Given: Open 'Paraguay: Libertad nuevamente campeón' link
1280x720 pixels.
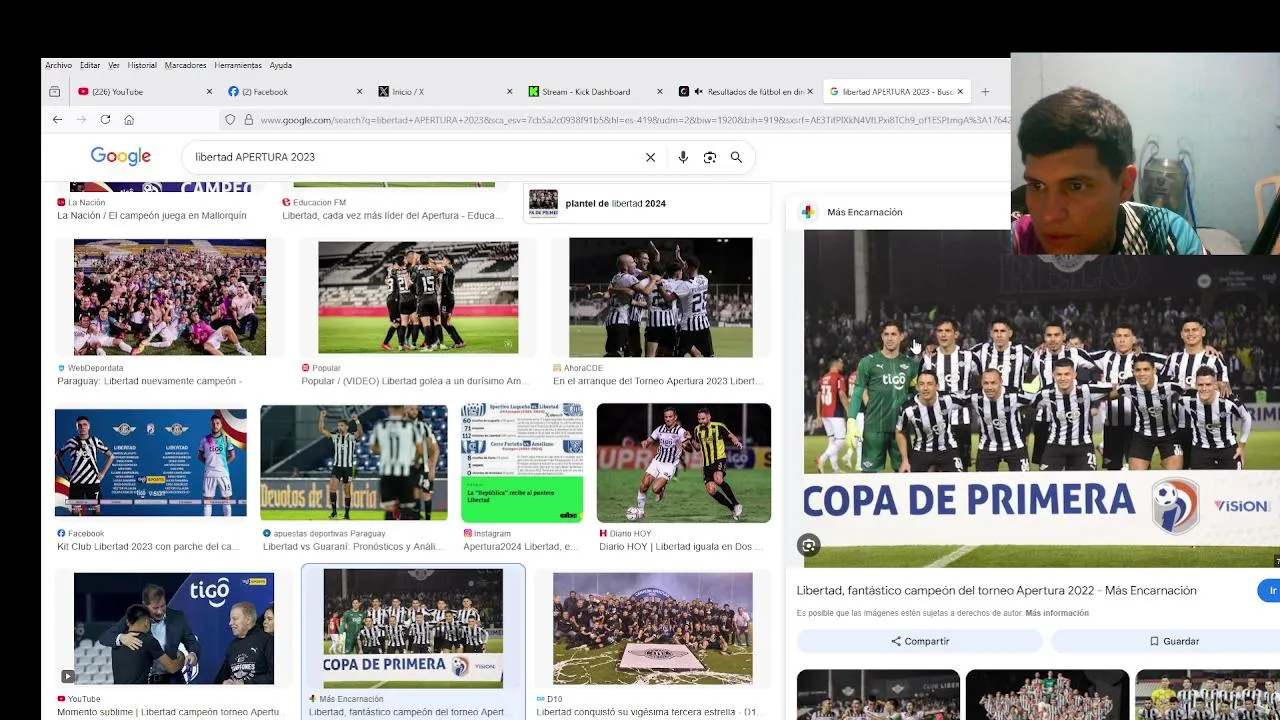Looking at the screenshot, I should point(149,381).
